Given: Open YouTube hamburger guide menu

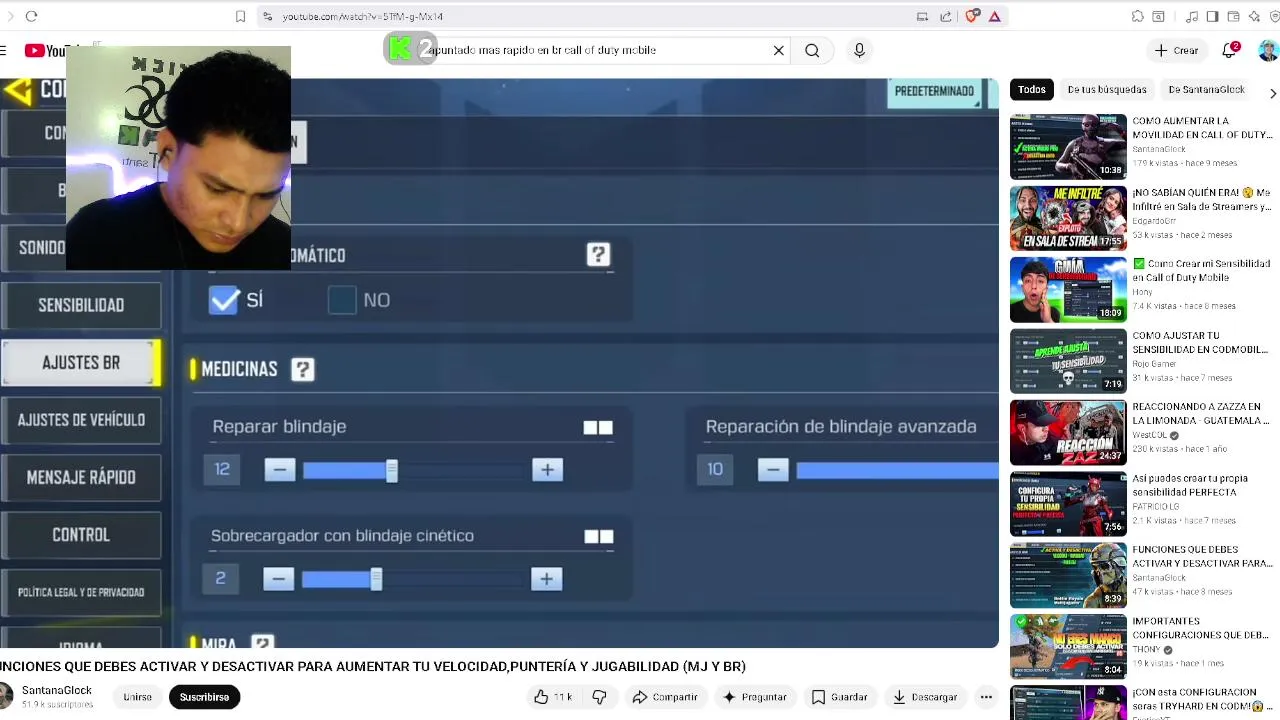Looking at the screenshot, I should (x=3, y=50).
